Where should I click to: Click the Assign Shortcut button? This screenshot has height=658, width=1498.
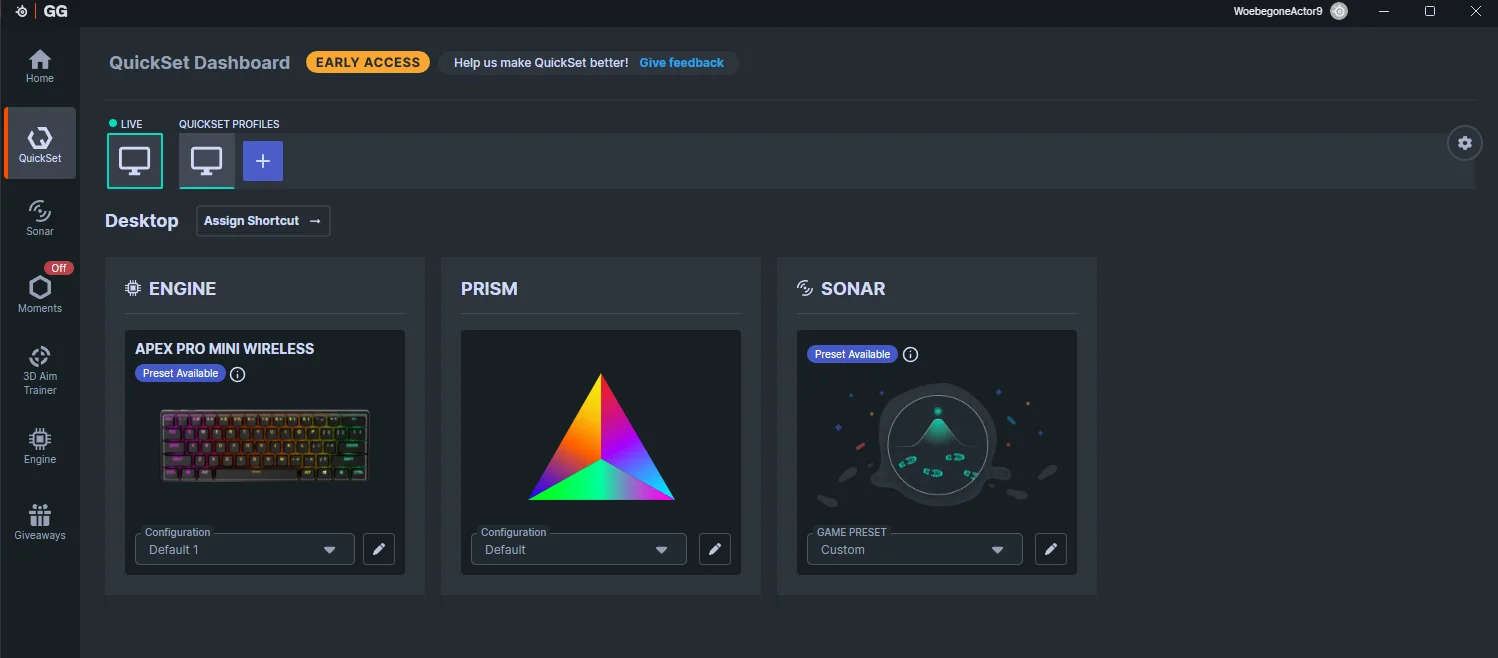pyautogui.click(x=263, y=221)
